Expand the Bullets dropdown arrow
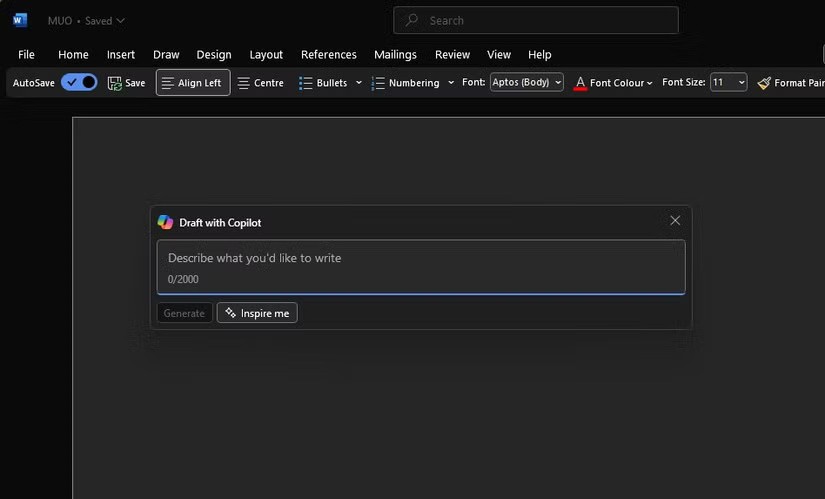The height and width of the screenshot is (499, 825). point(359,83)
